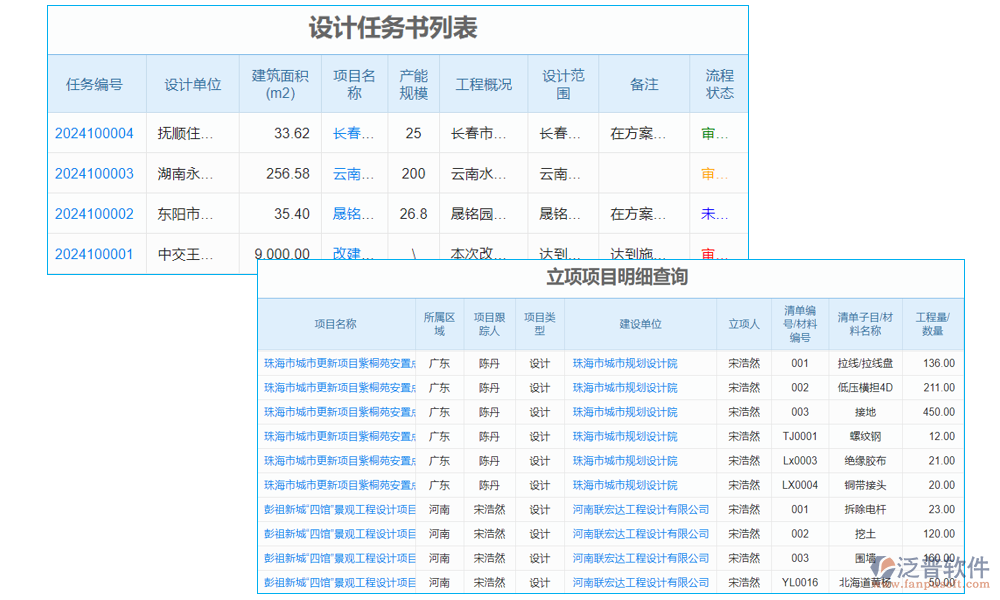Click the 工程量/数量 column header
The width and height of the screenshot is (1000, 600).
[932, 324]
